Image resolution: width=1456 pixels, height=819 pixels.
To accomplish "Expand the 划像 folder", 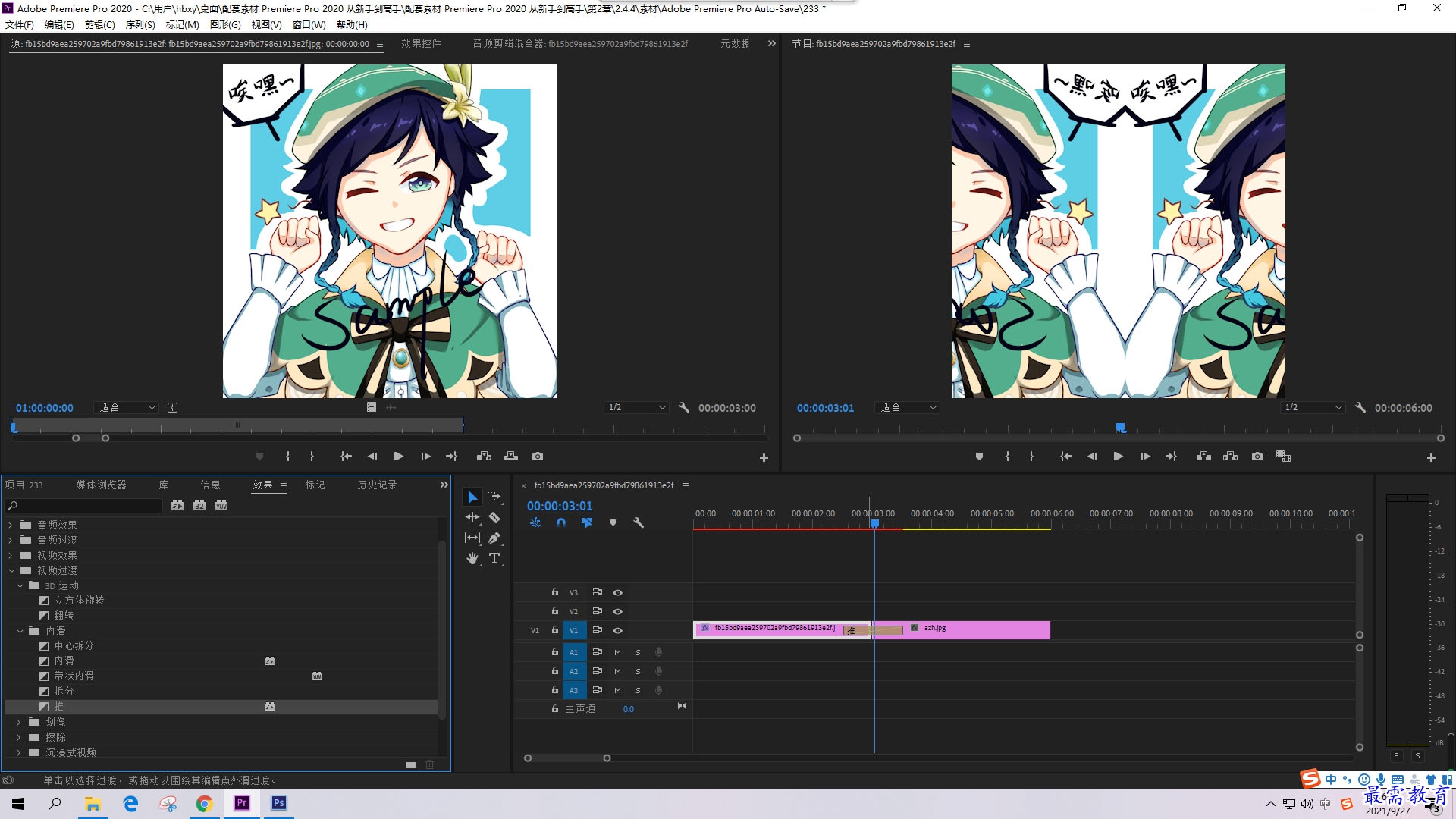I will click(x=20, y=722).
